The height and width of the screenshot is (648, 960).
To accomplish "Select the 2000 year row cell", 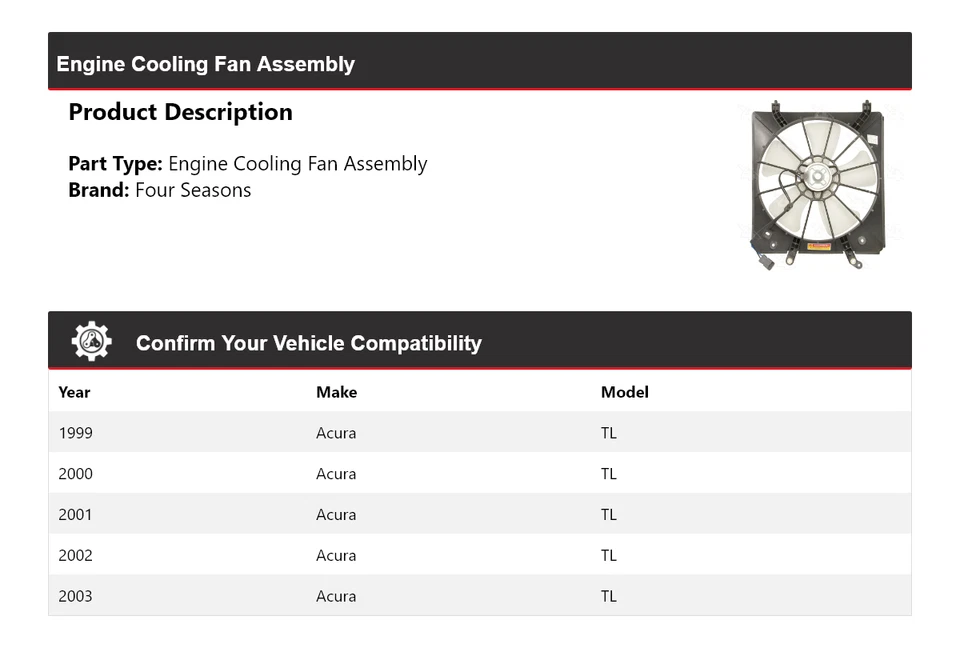I will click(75, 474).
